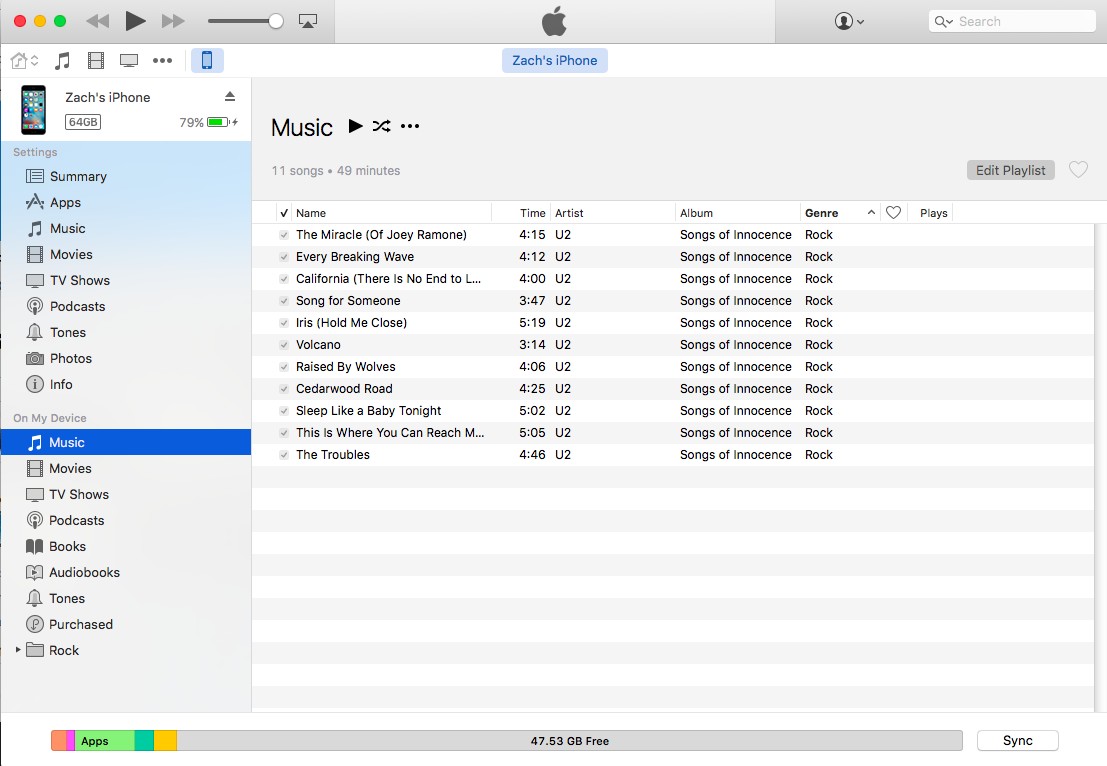Uncheck Every Breaking Wave
The height and width of the screenshot is (766, 1107).
point(284,257)
